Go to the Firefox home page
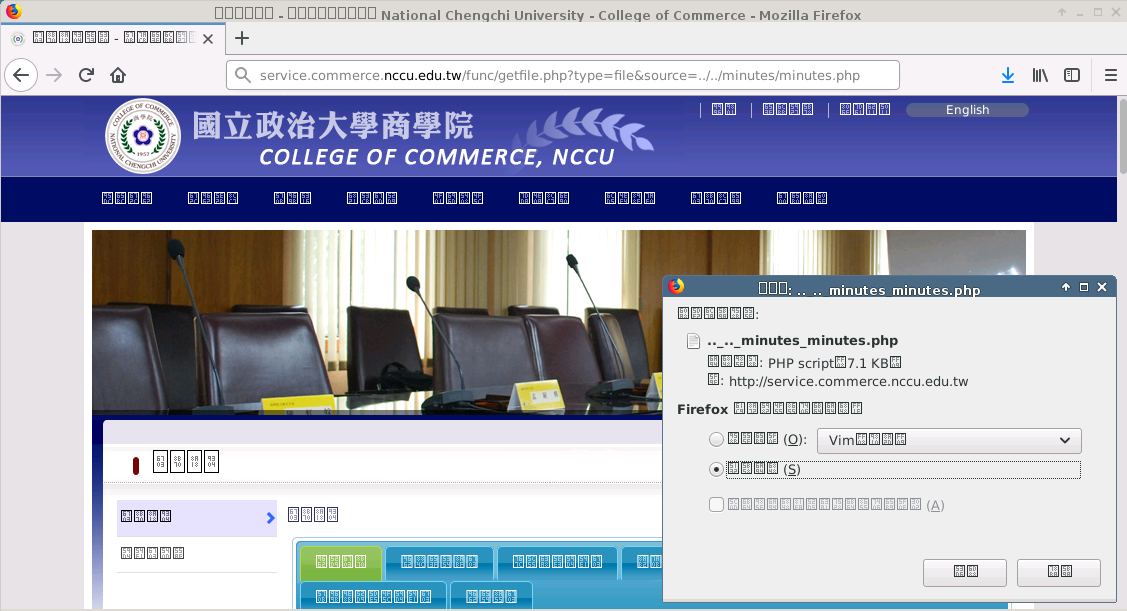This screenshot has height=611, width=1127. coord(118,75)
